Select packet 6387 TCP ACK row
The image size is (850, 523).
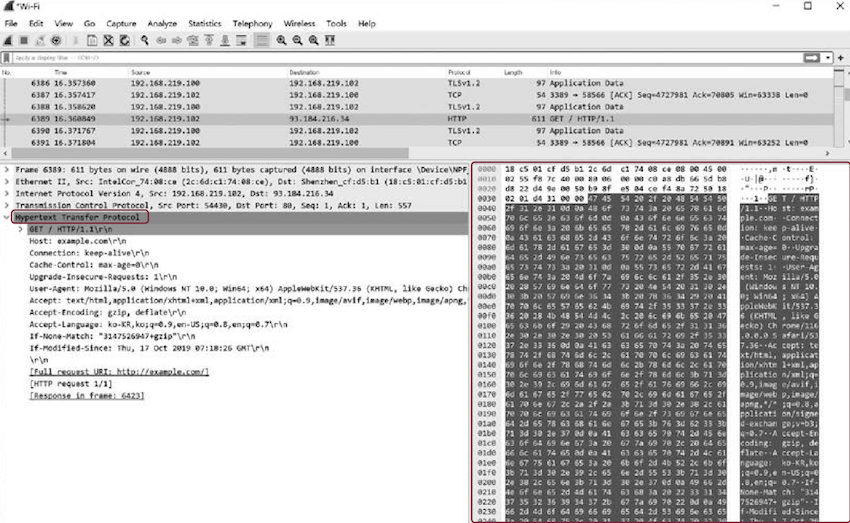[417, 95]
